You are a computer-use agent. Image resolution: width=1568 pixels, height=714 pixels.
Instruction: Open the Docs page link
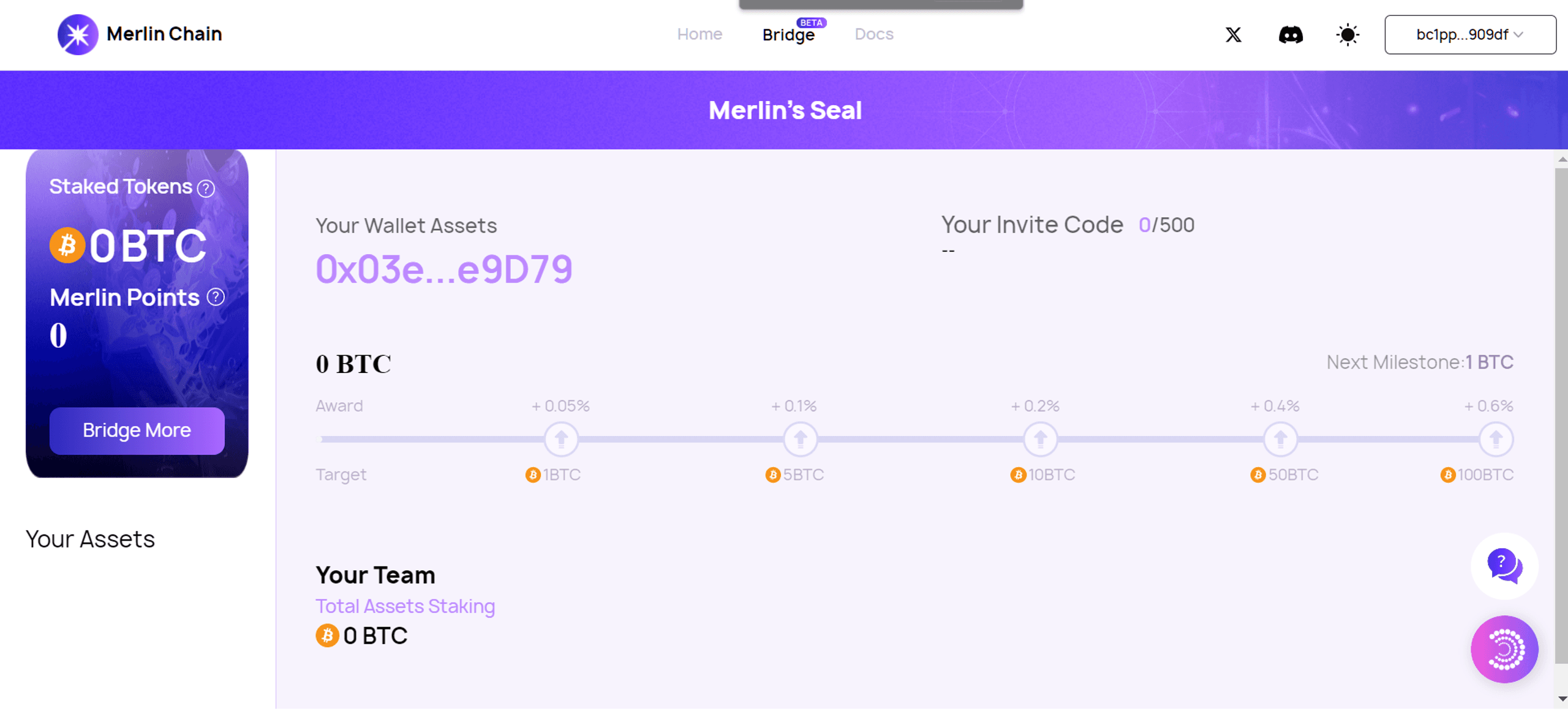[873, 33]
